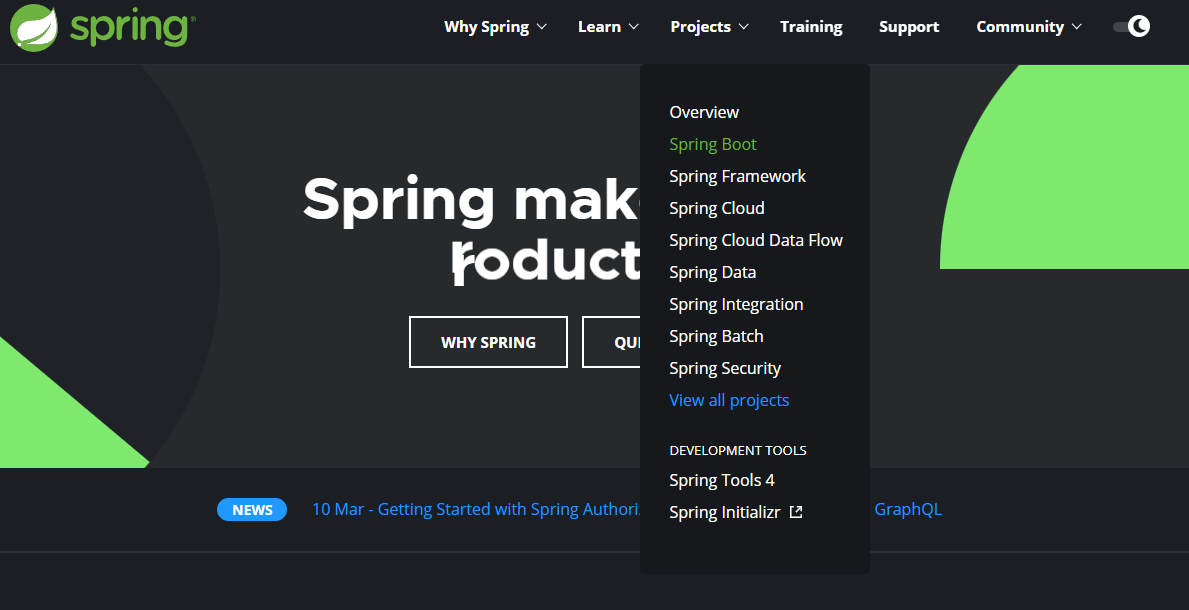Go to Spring Security project
This screenshot has width=1189, height=610.
[x=725, y=368]
